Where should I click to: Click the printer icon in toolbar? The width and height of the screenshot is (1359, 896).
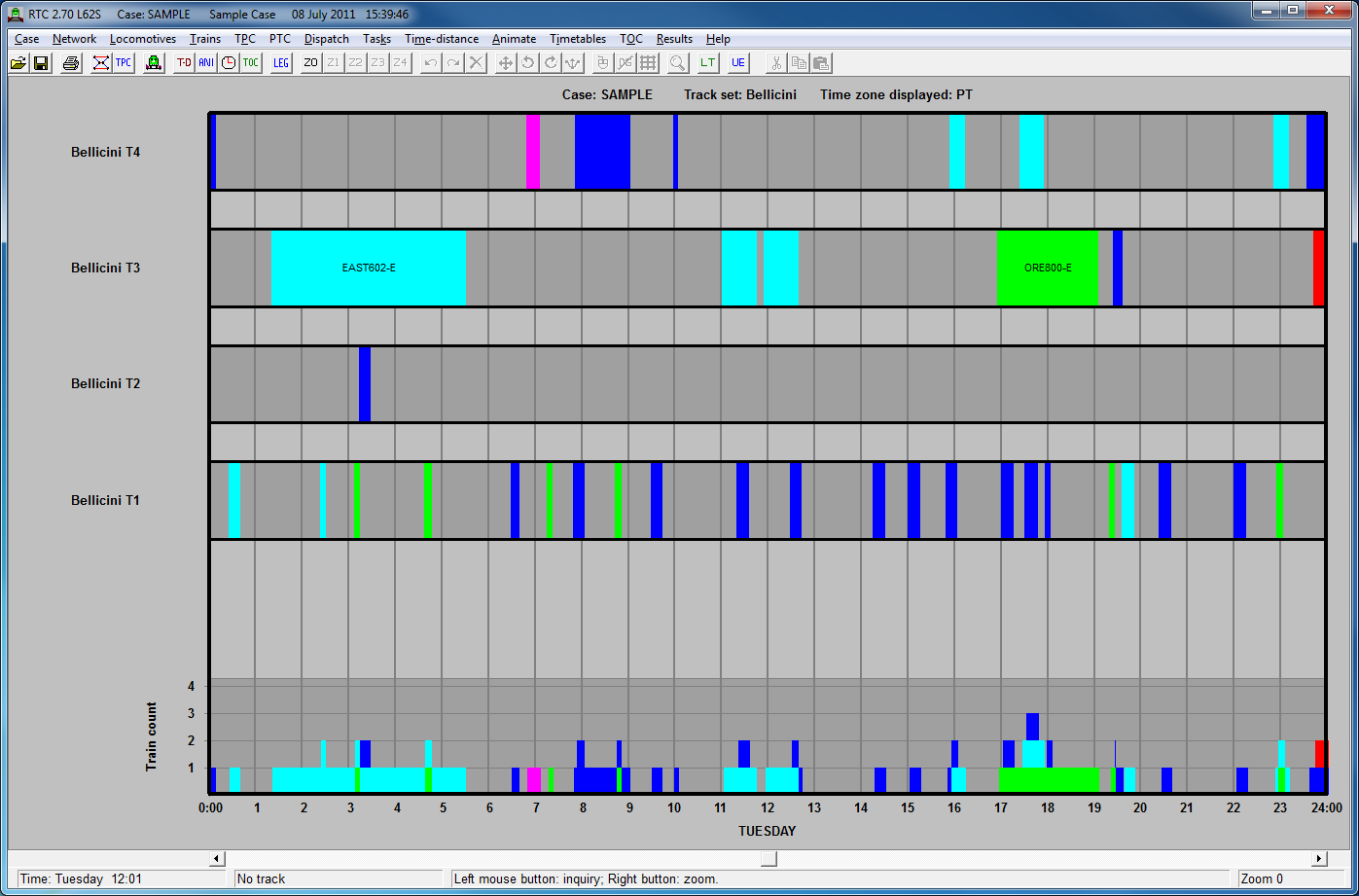[x=71, y=63]
